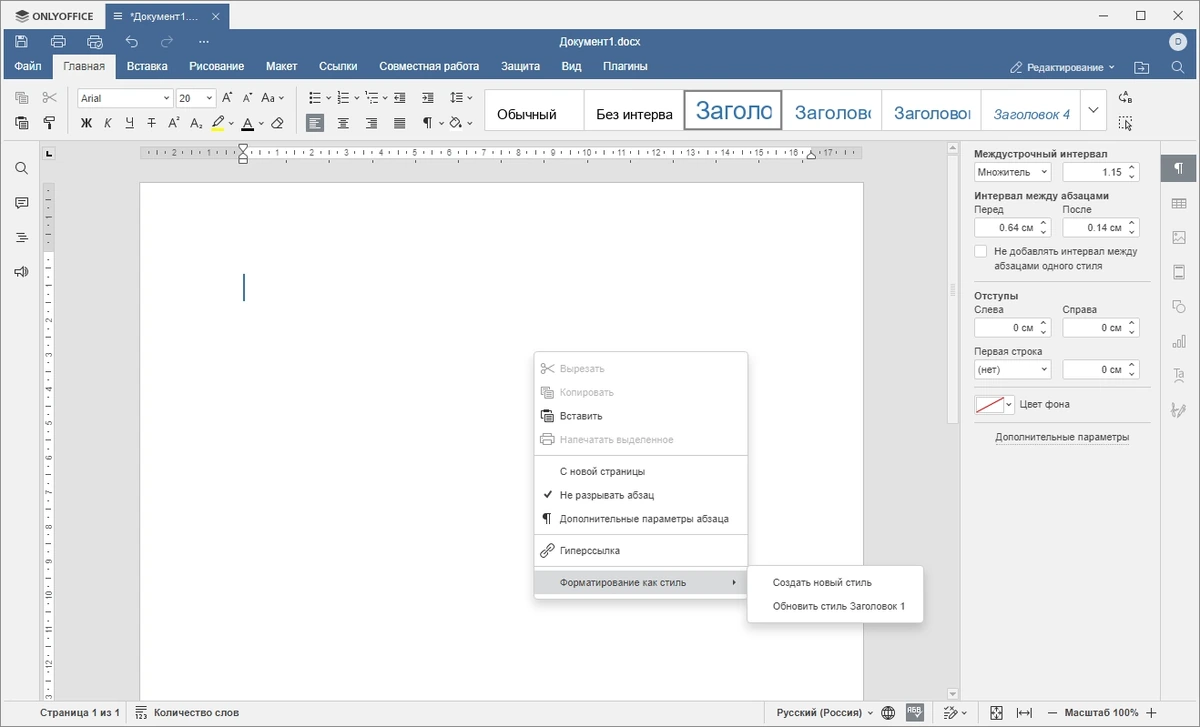The width and height of the screenshot is (1200, 727).
Task: Open image settings in right sidebar
Action: pos(1179,238)
